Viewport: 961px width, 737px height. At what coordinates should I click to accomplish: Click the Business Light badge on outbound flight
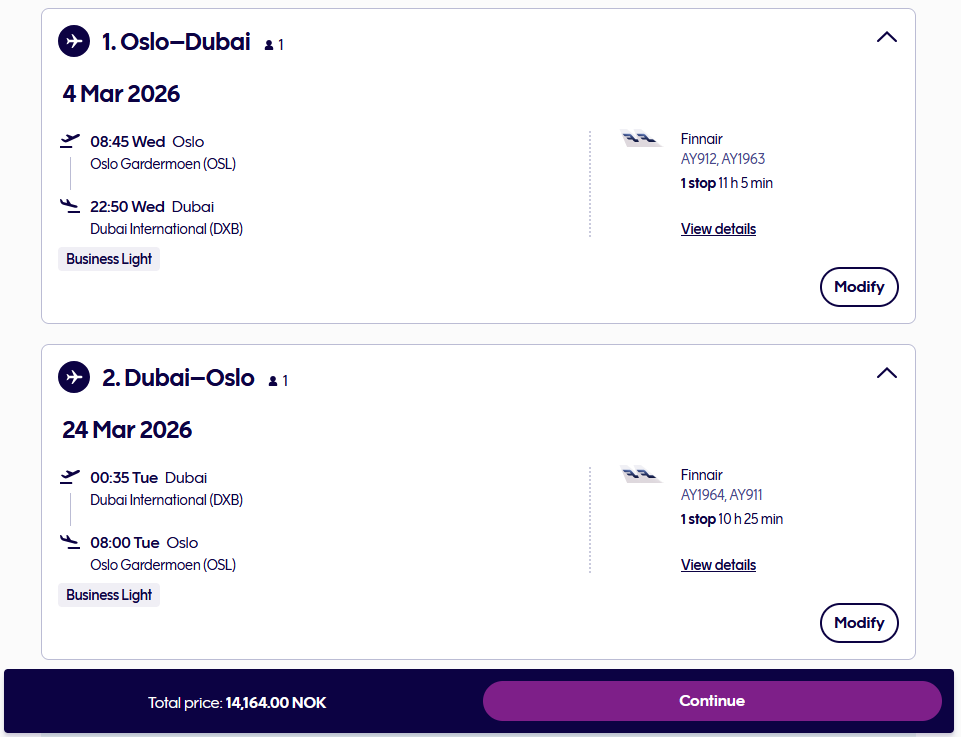coord(108,258)
